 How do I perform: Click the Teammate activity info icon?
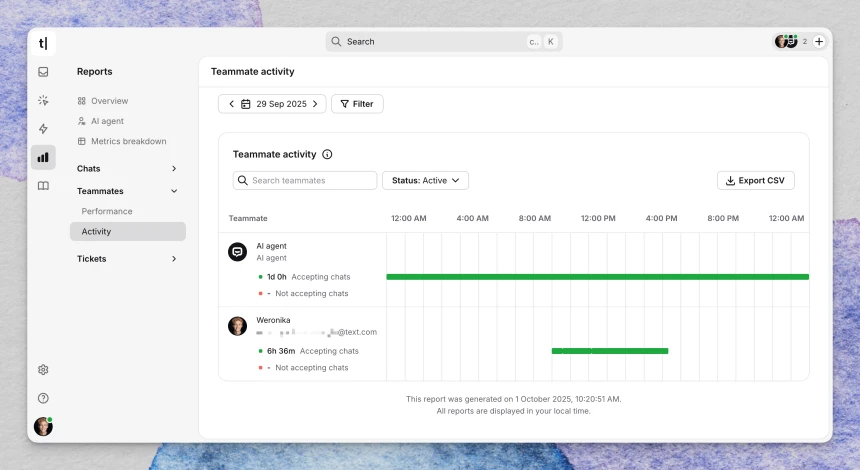coord(327,154)
